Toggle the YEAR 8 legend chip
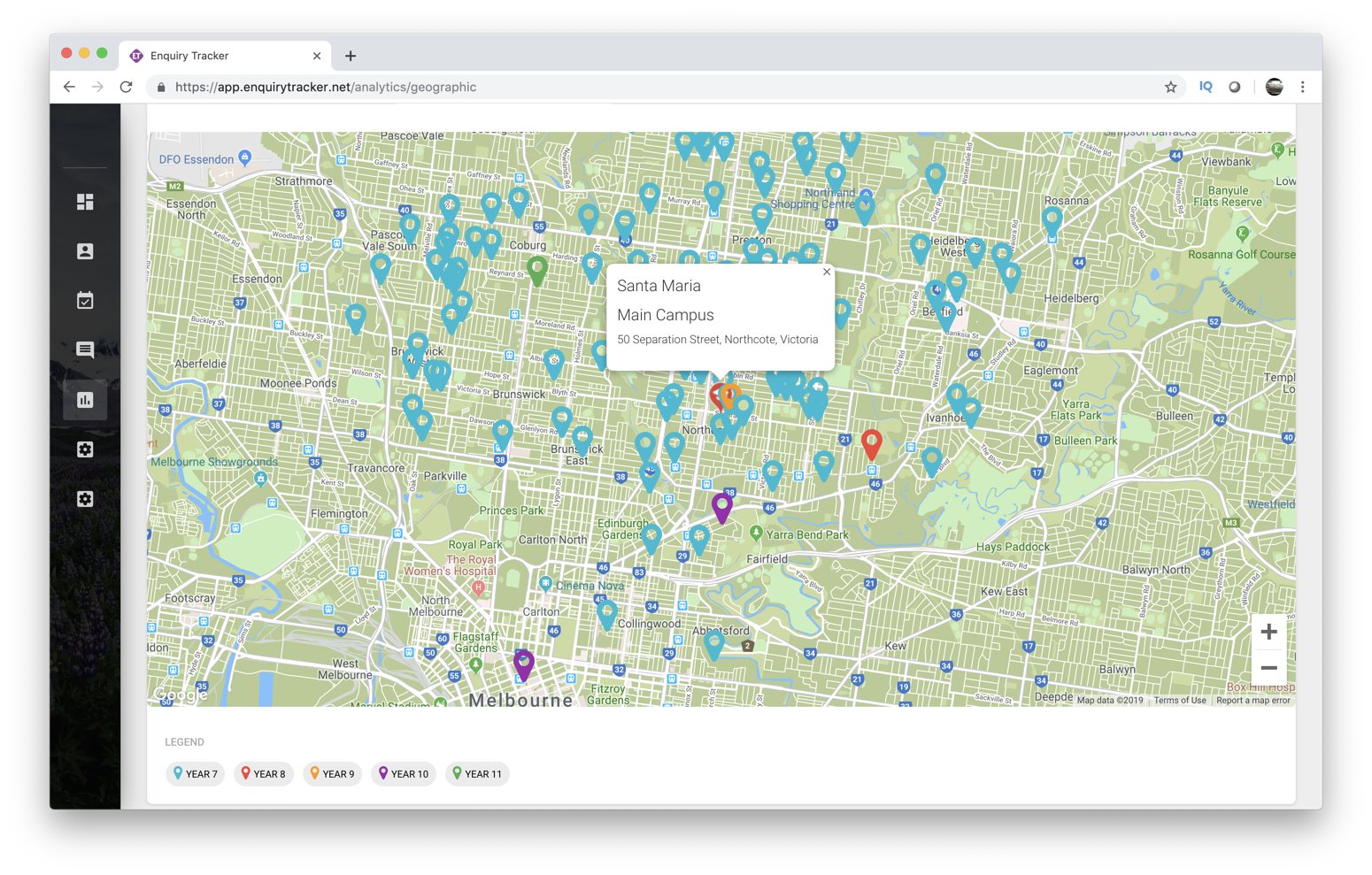 pyautogui.click(x=264, y=774)
